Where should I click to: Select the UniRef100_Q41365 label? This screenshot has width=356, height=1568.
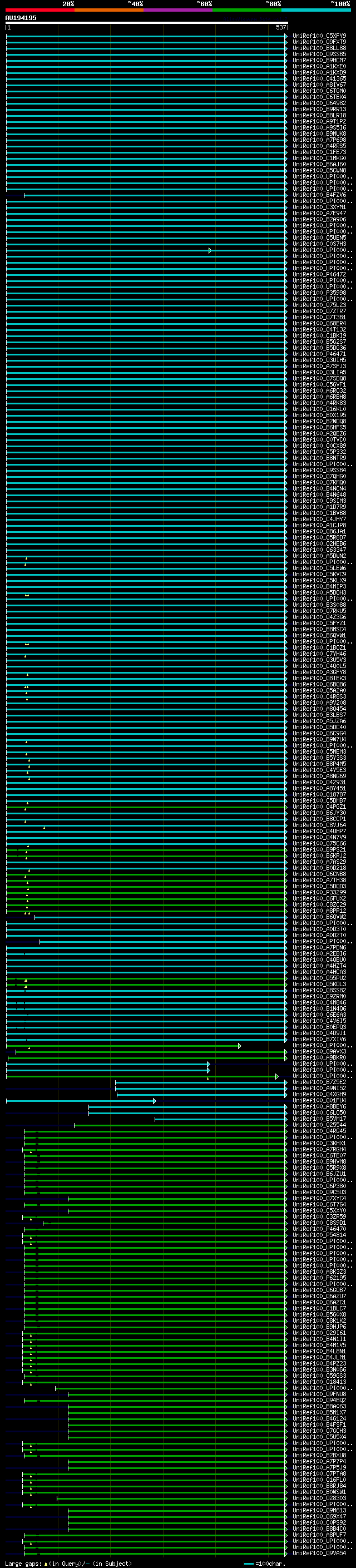click(319, 78)
